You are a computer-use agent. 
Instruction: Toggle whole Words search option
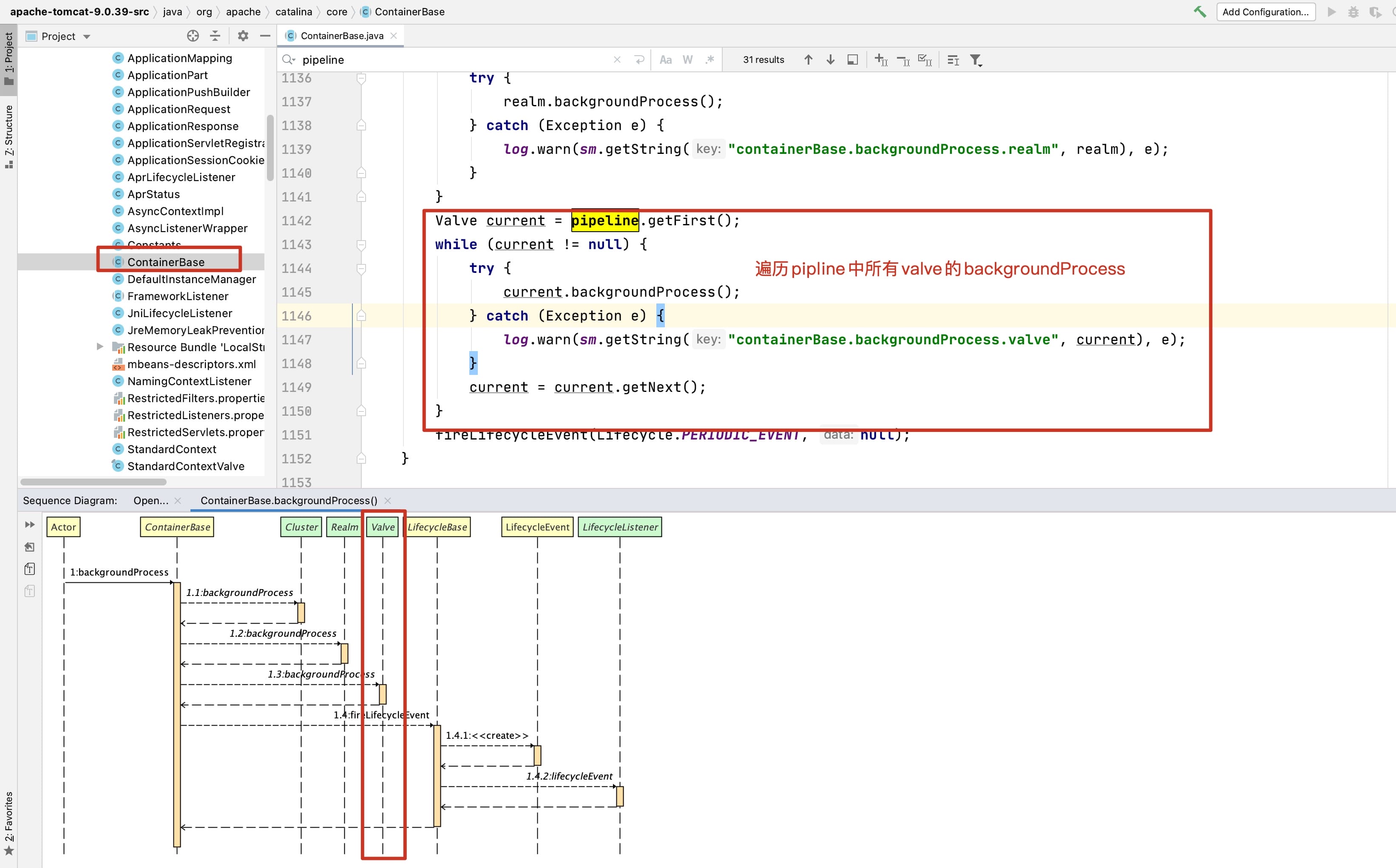pos(688,60)
